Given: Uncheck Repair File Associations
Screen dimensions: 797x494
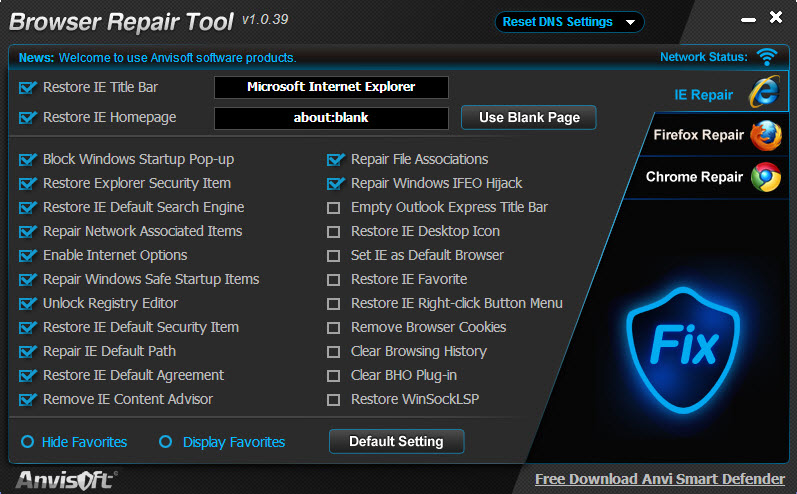Looking at the screenshot, I should [x=335, y=160].
